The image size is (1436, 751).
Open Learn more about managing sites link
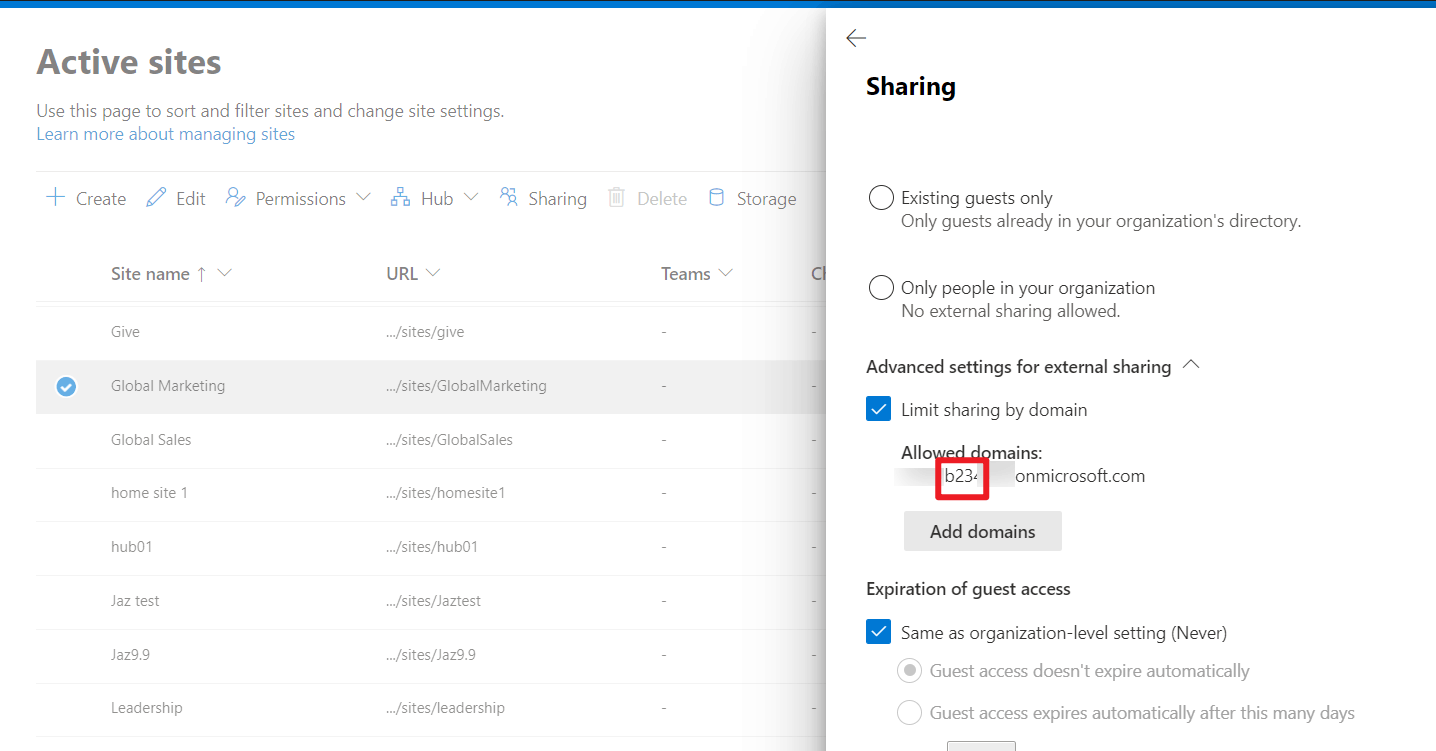(166, 134)
